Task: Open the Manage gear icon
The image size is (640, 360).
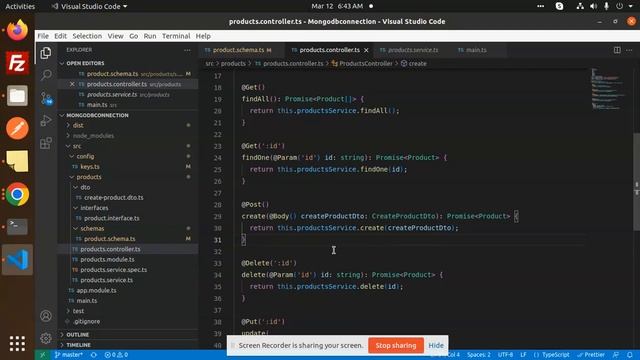Action: coord(46,338)
